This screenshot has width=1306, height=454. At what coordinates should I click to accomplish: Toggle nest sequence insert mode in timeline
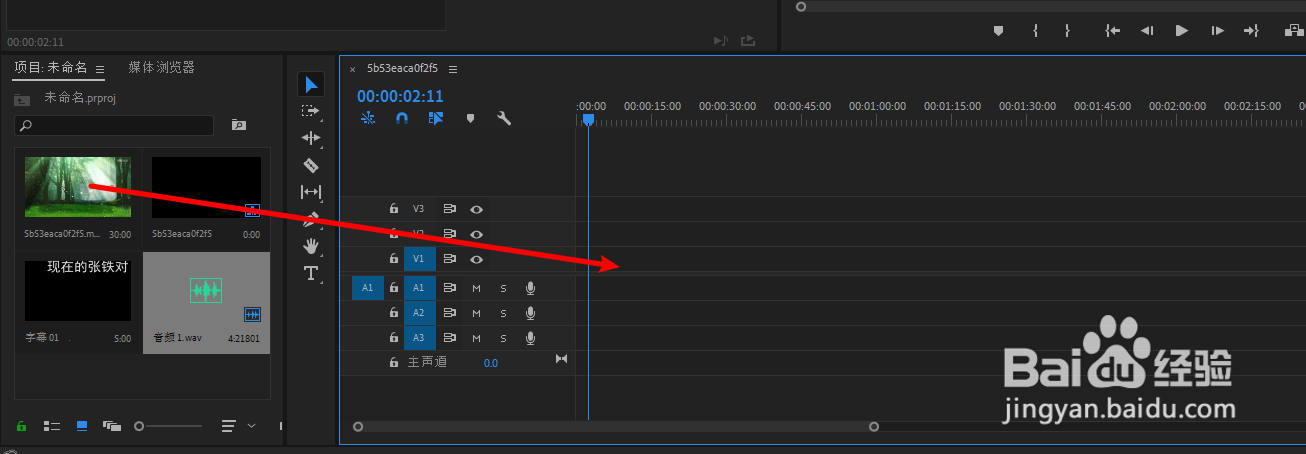tap(368, 118)
